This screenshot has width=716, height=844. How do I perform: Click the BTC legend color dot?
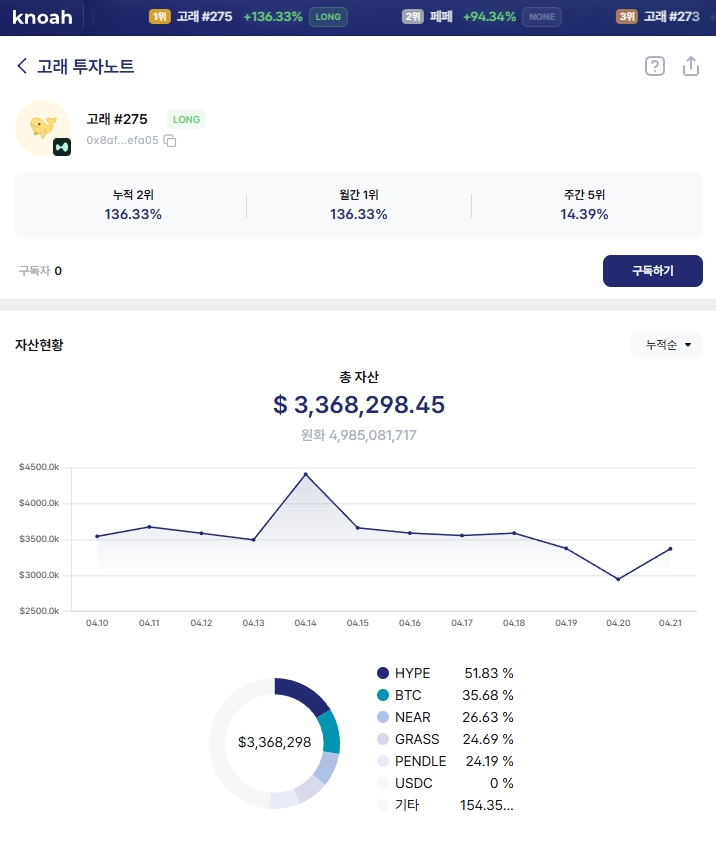tap(383, 695)
